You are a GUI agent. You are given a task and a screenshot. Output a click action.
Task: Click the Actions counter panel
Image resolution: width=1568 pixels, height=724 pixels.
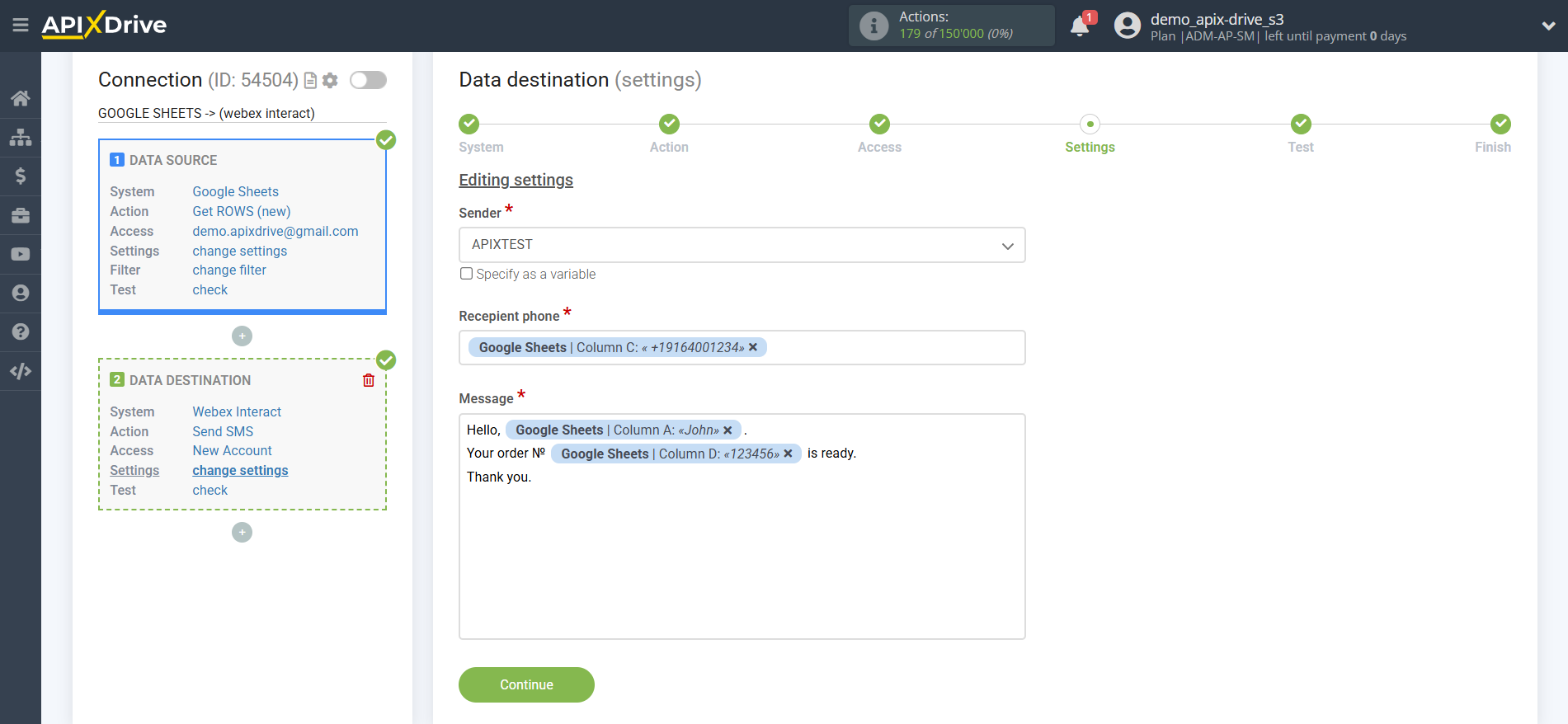951,26
